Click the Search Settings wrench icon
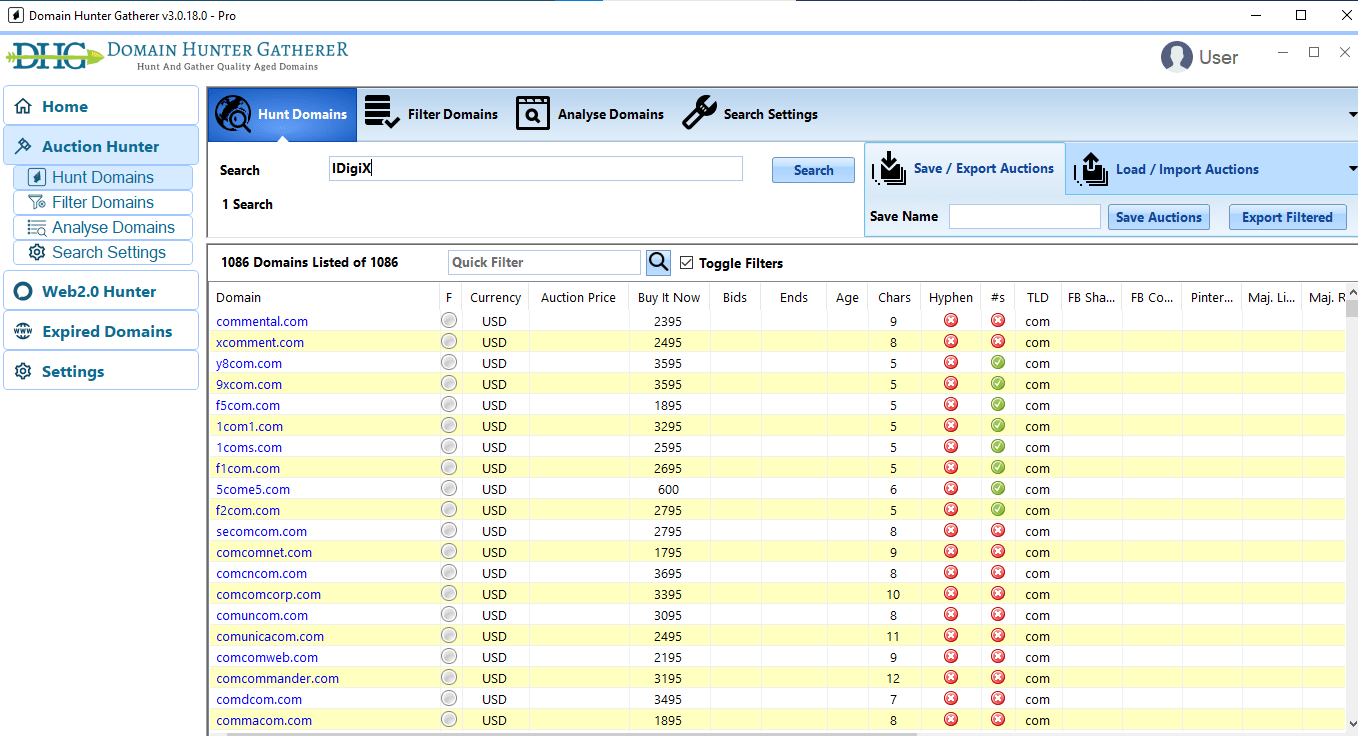Screen dimensions: 1358x736 coord(699,113)
